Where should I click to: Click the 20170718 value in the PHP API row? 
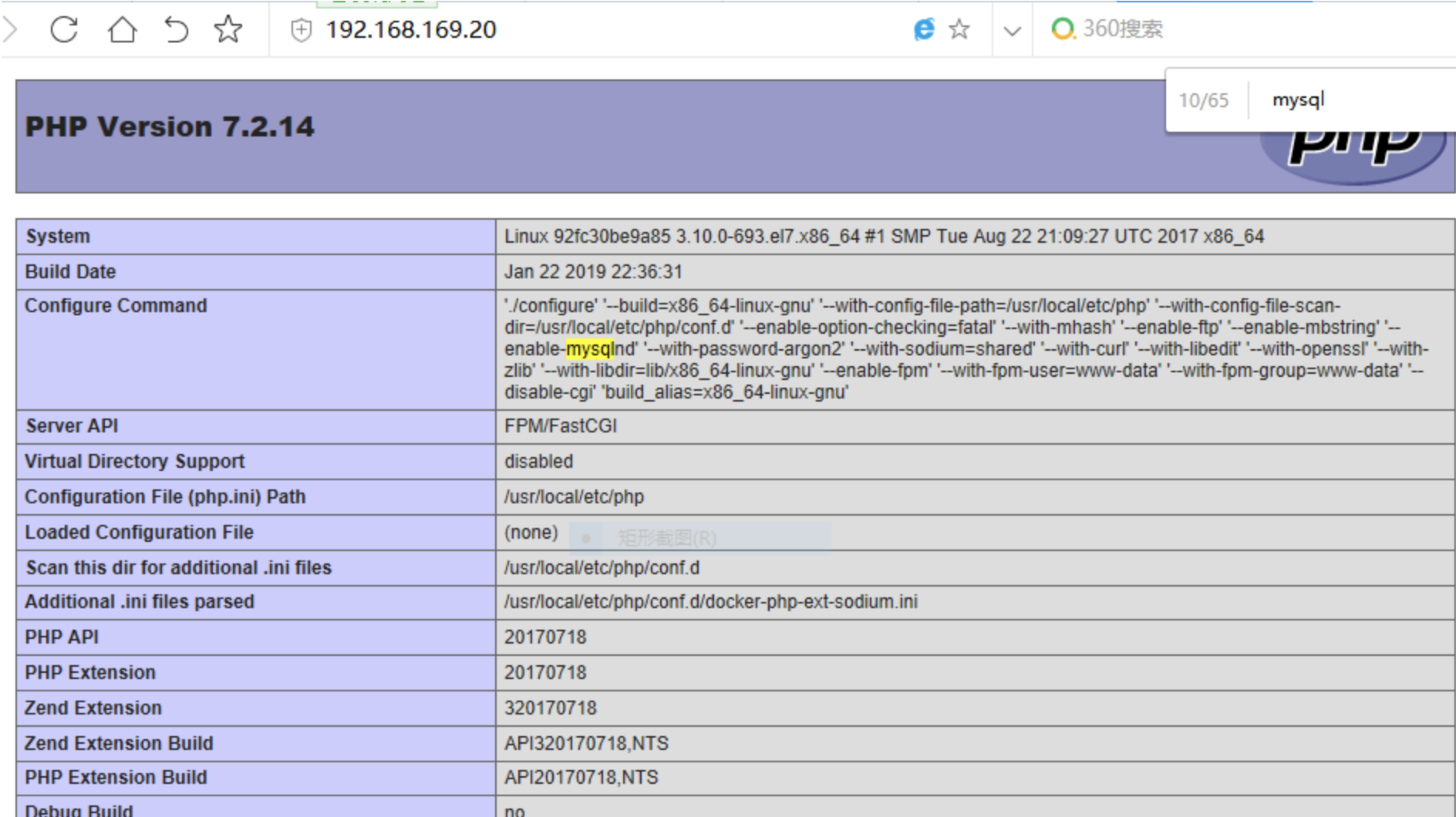tap(545, 637)
